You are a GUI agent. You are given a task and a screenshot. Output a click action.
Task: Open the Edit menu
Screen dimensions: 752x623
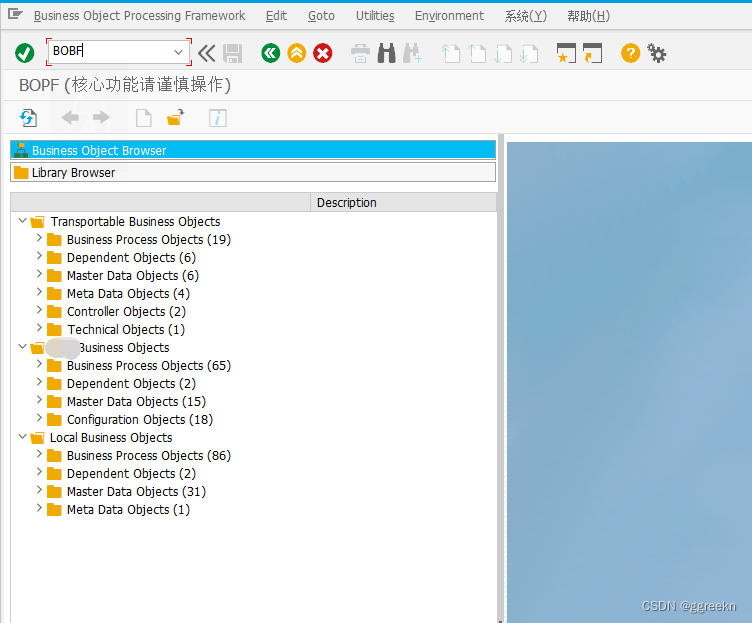pos(277,16)
